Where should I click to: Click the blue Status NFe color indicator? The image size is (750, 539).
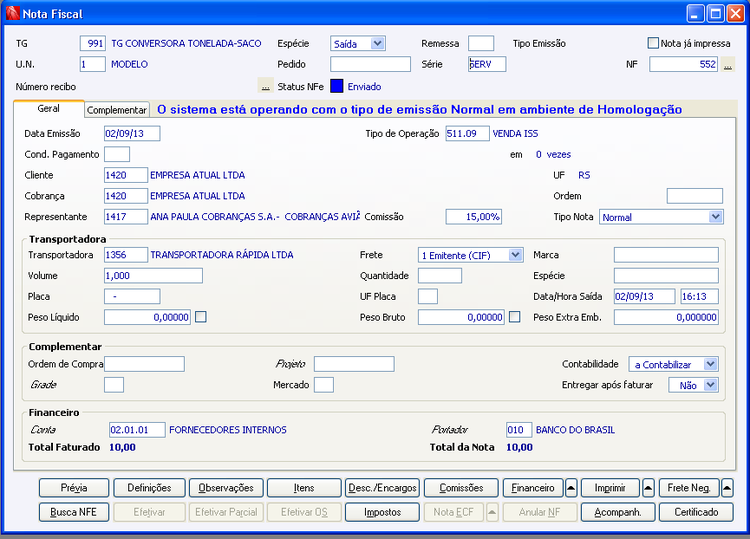pyautogui.click(x=337, y=87)
